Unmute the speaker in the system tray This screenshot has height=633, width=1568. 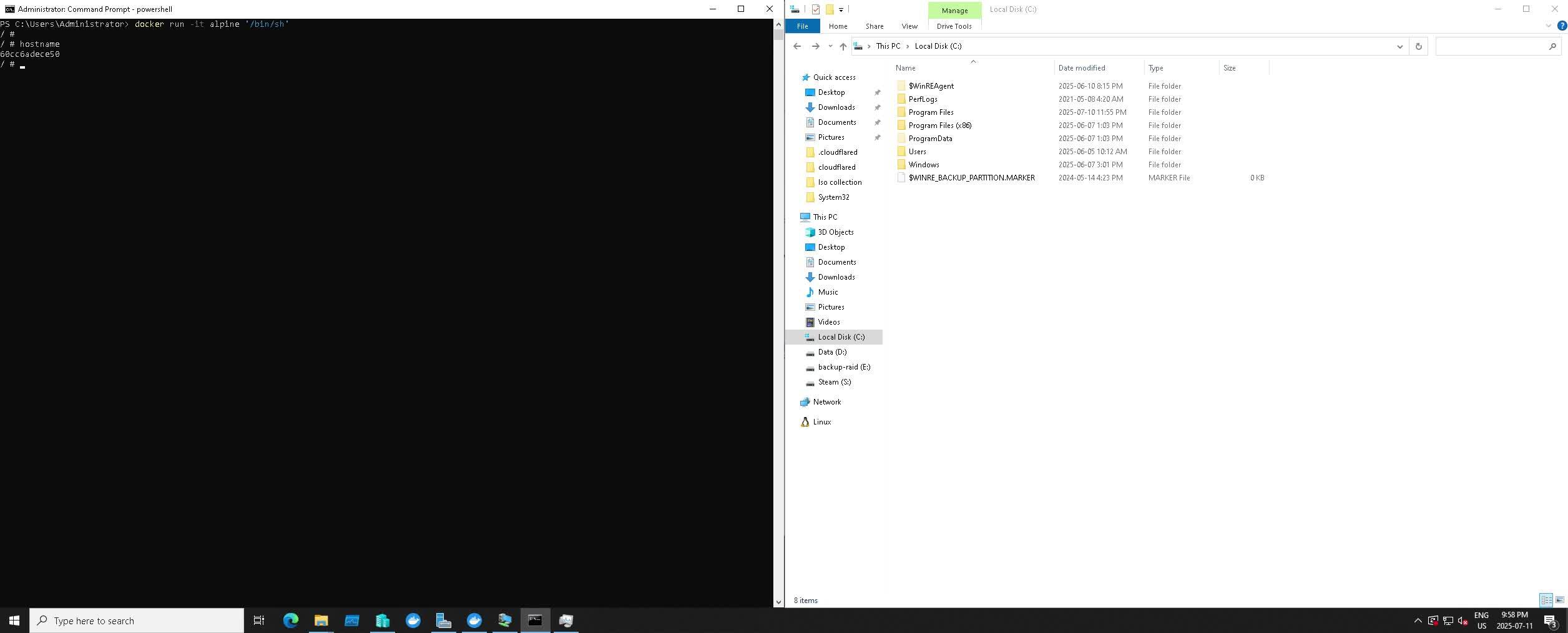point(1464,621)
